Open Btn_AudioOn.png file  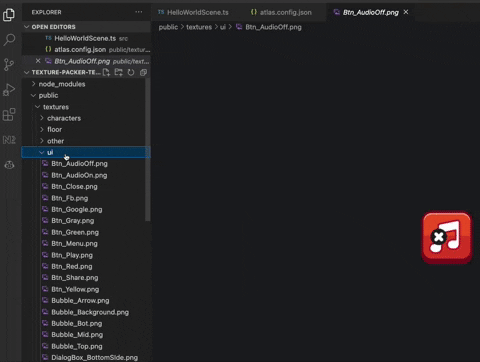[x=86, y=175]
